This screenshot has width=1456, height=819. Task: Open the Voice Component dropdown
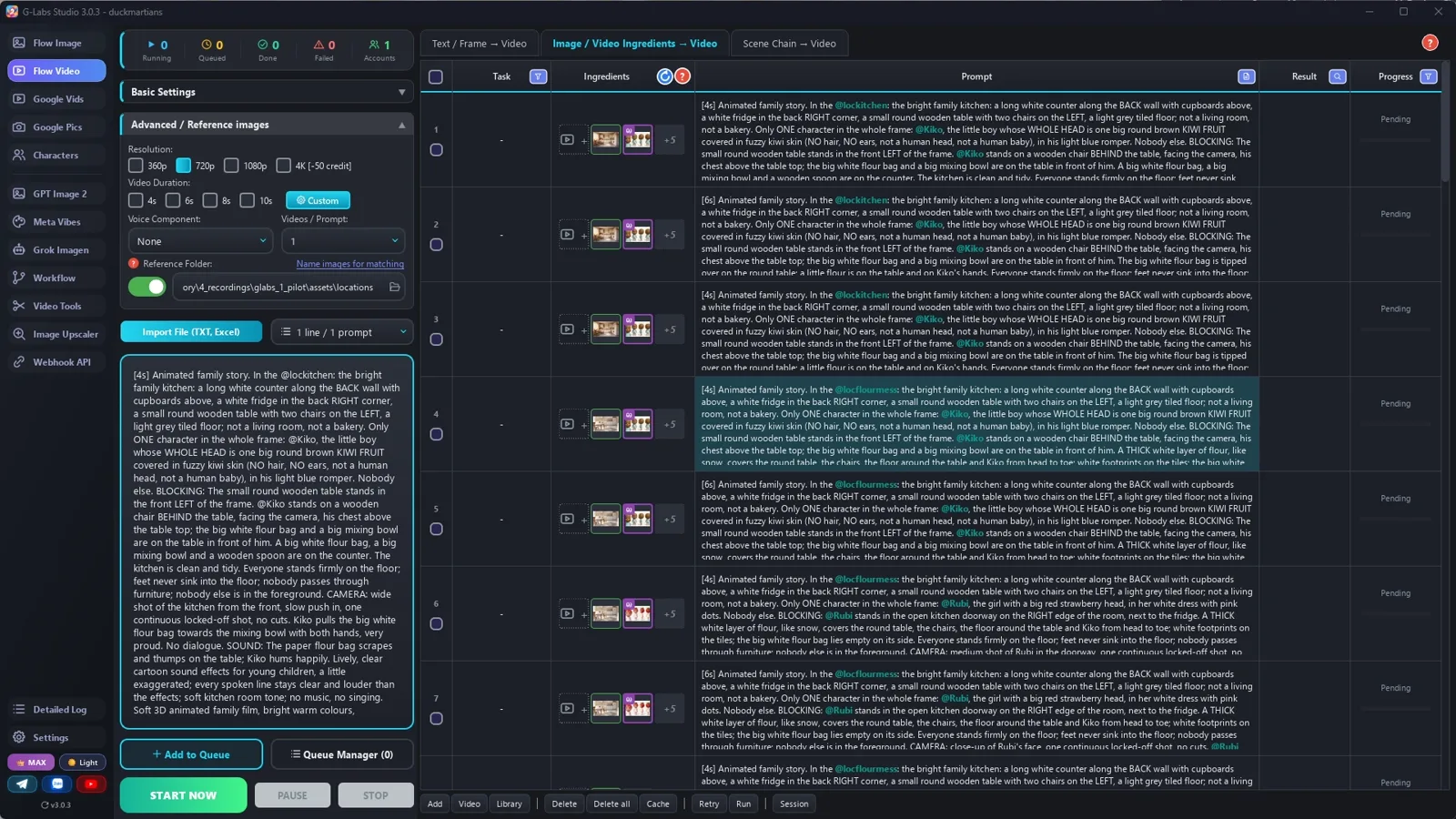[x=200, y=241]
